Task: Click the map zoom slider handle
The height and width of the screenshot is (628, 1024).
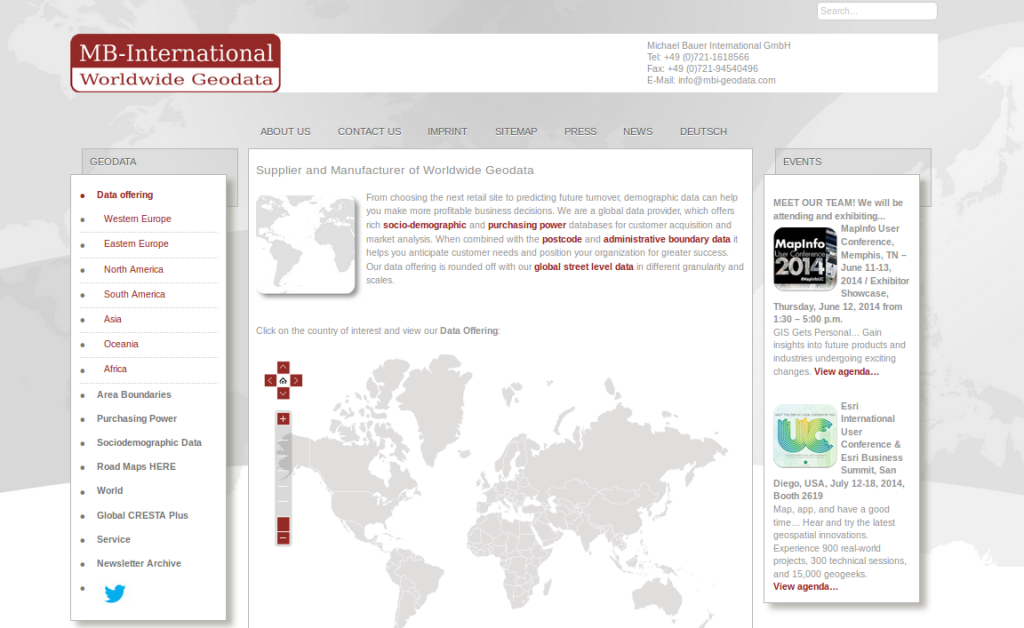Action: coord(283,524)
